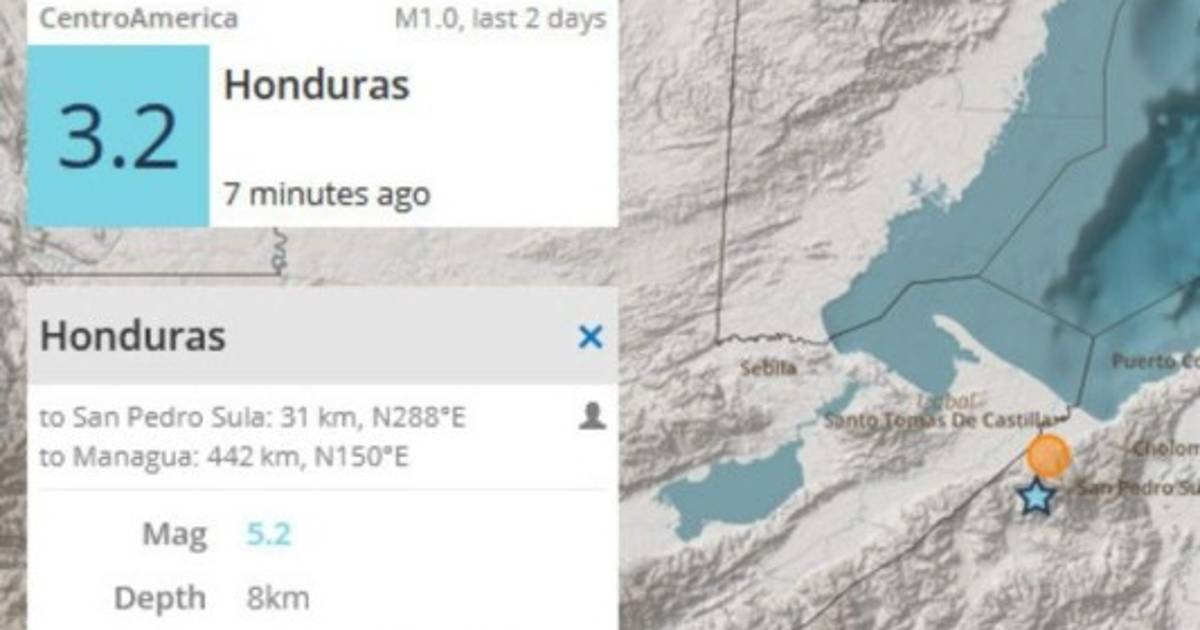Viewport: 1200px width, 630px height.
Task: Click Santo Tomas De Castilla map label
Action: [x=939, y=420]
